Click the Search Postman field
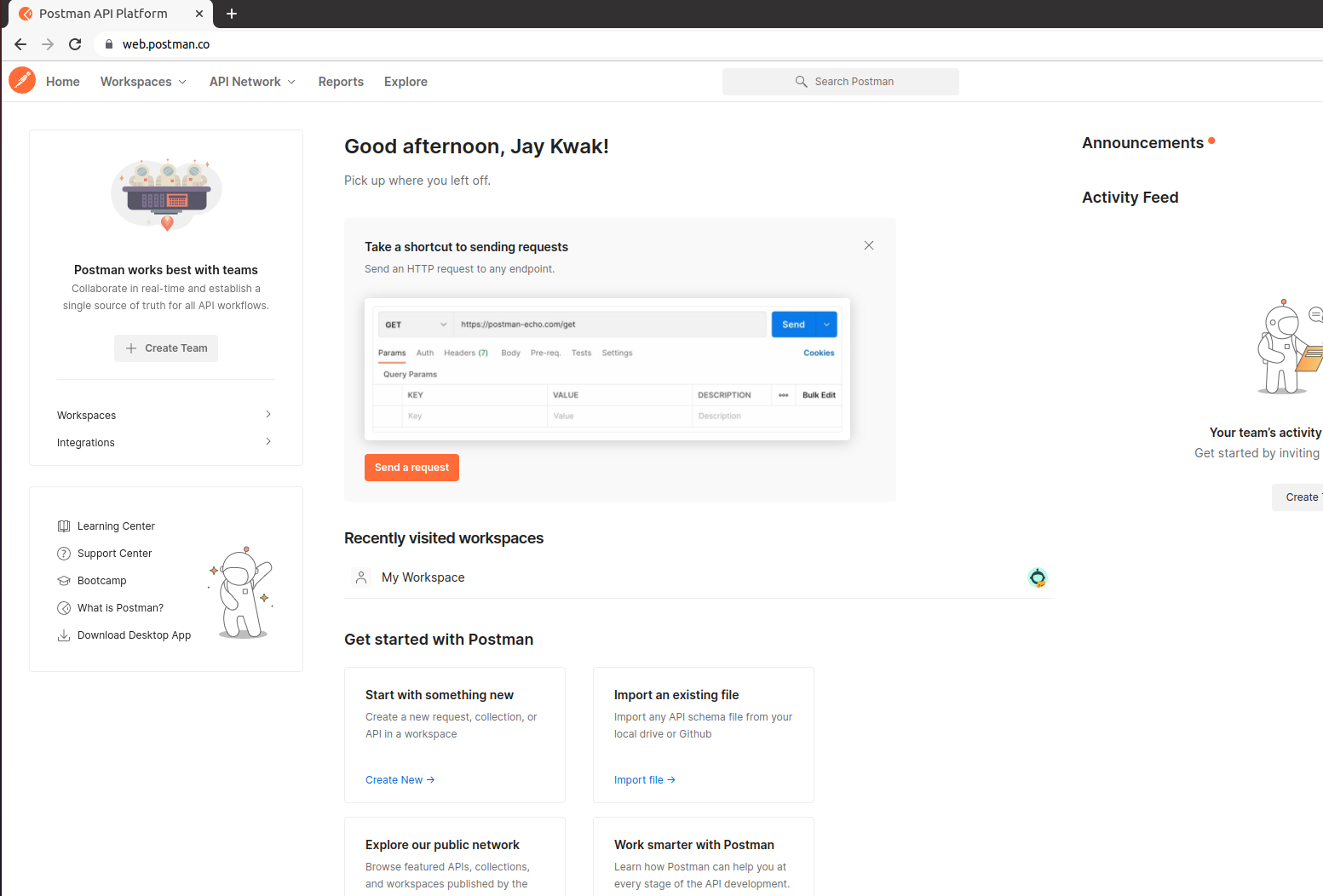This screenshot has height=896, width=1323. coord(841,82)
